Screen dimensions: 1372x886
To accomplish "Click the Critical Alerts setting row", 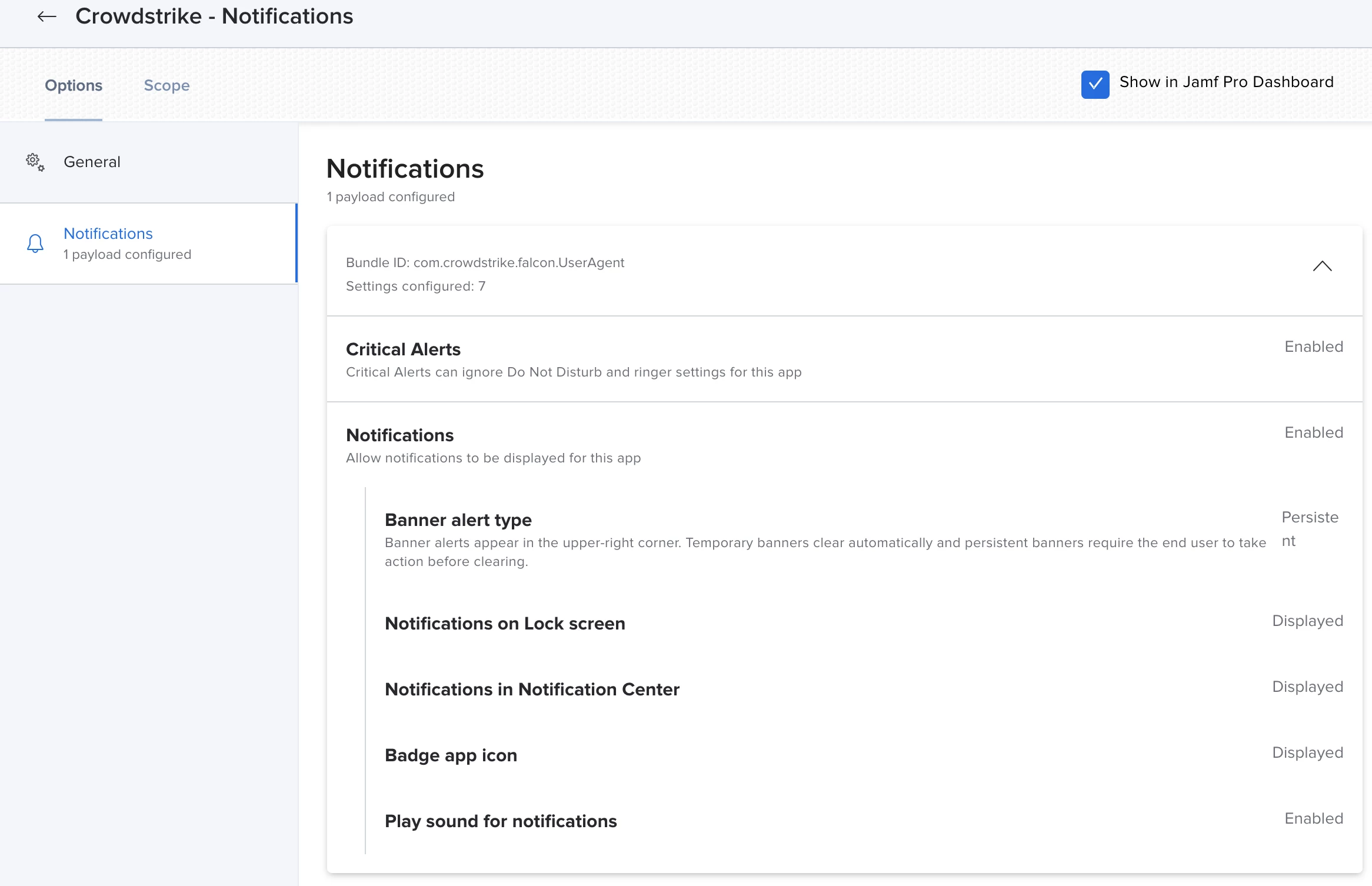I will 404,349.
